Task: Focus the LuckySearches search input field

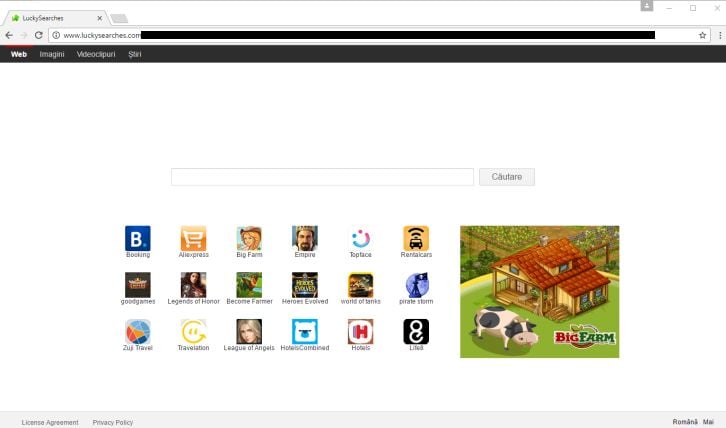Action: click(322, 177)
